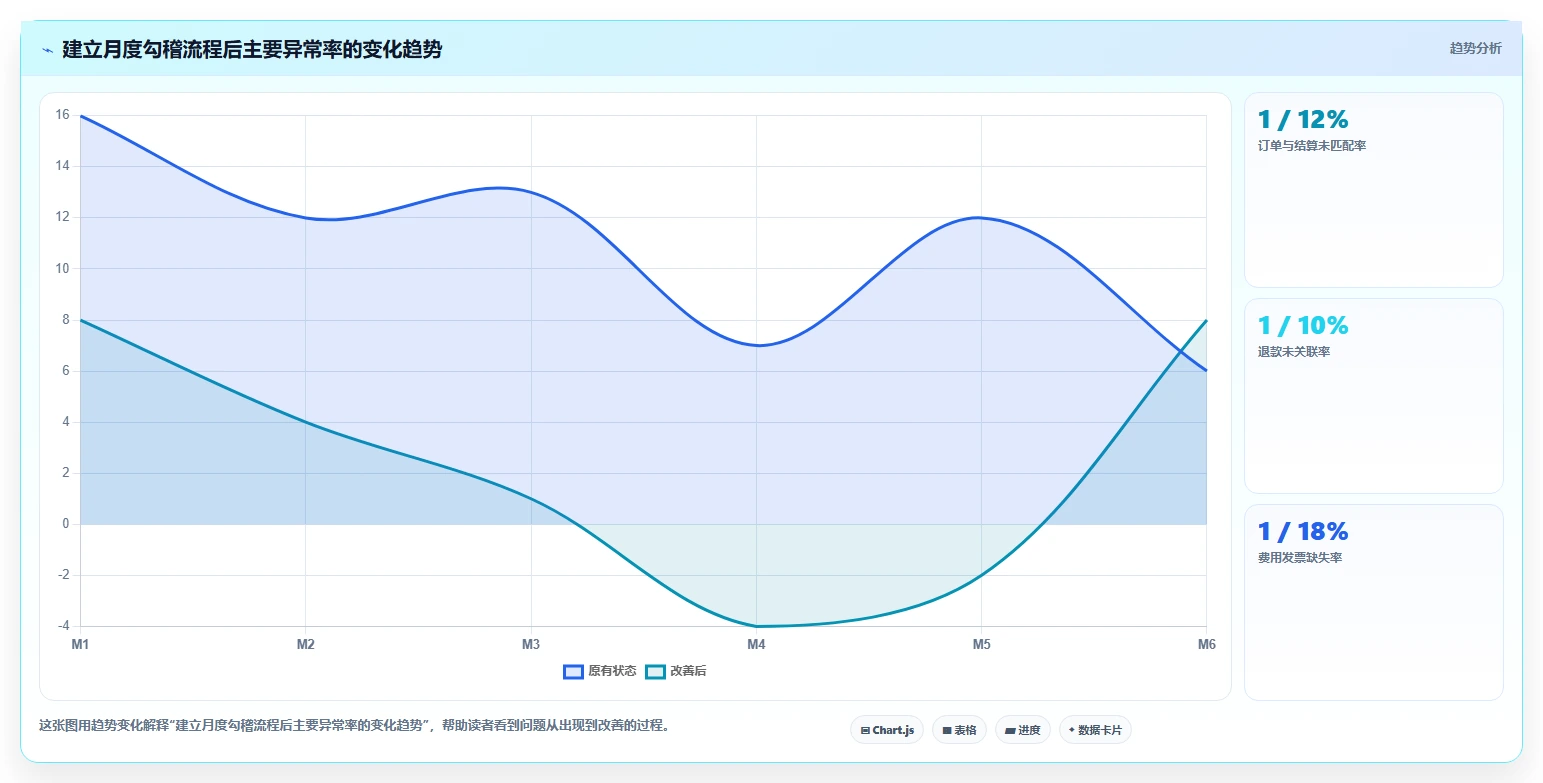Viewport: 1543px width, 783px height.
Task: Click the M4 x-axis label
Action: (756, 644)
